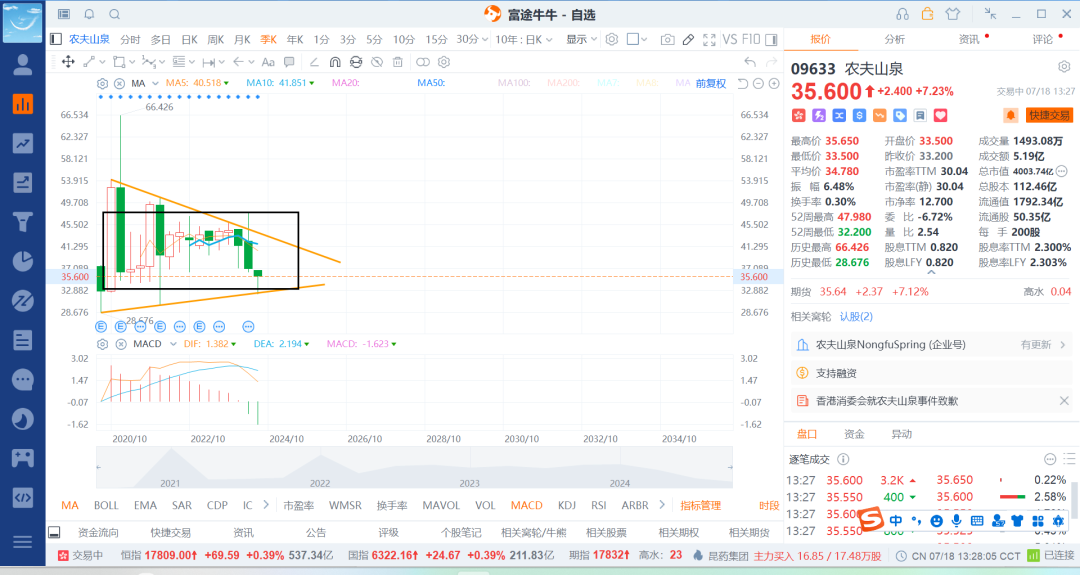Open the notifications bell in title bar

point(89,14)
